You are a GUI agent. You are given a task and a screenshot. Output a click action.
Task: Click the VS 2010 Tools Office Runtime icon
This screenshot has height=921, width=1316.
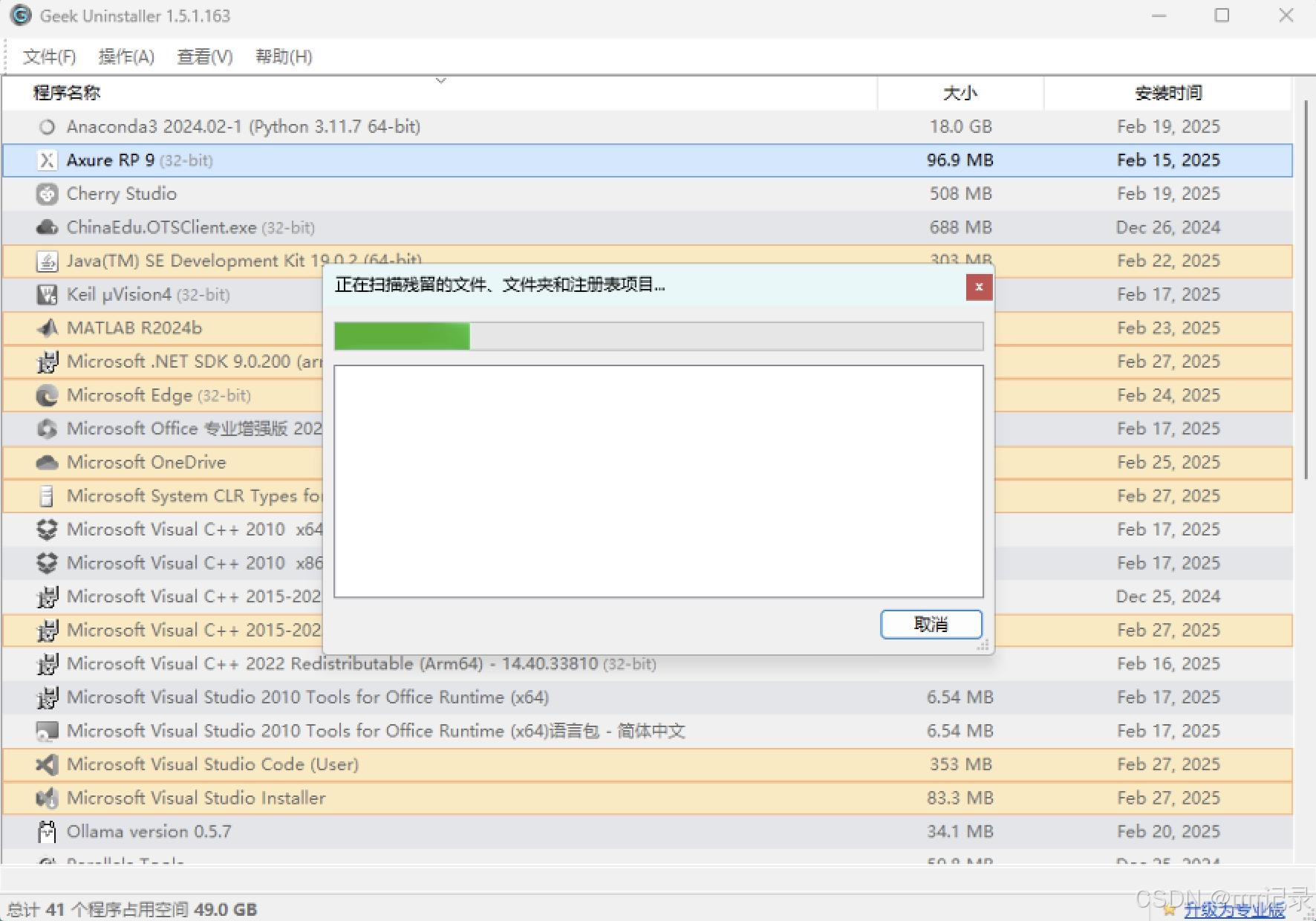(x=47, y=697)
